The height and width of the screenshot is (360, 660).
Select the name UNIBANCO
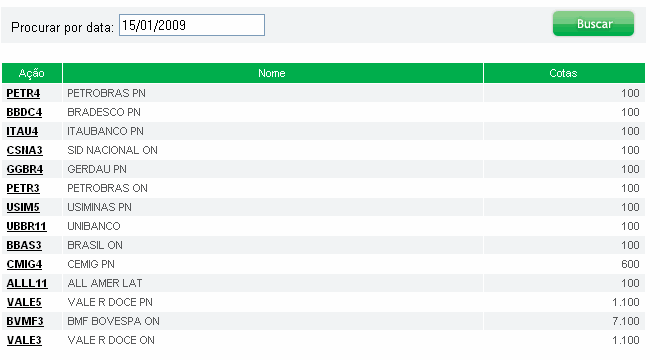94,226
